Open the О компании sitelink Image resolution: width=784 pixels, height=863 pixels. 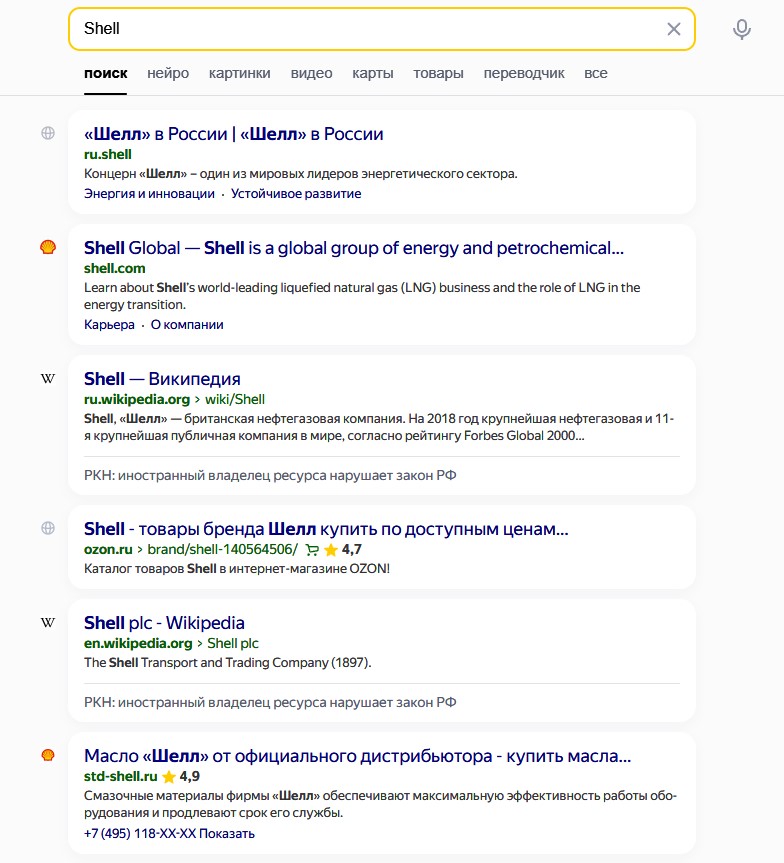click(x=187, y=325)
